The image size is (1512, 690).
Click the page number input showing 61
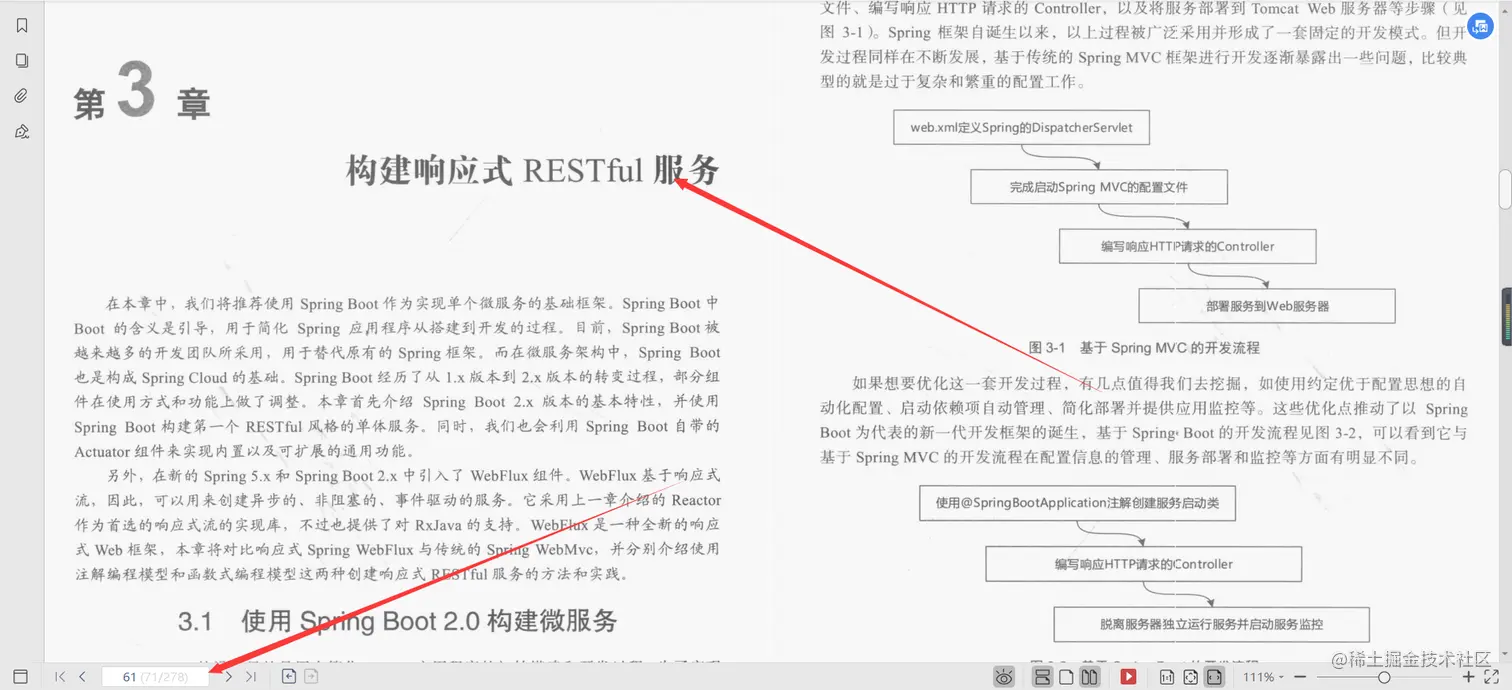(x=155, y=676)
